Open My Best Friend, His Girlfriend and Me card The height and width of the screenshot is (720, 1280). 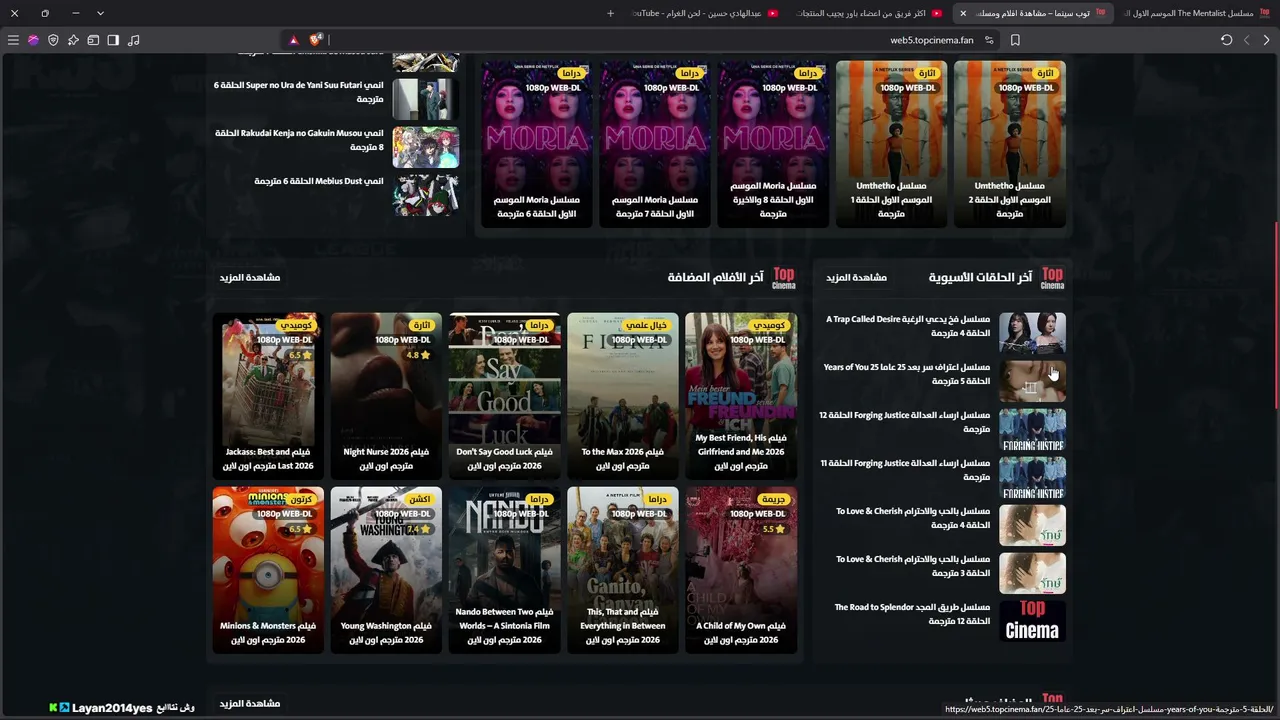pyautogui.click(x=741, y=396)
